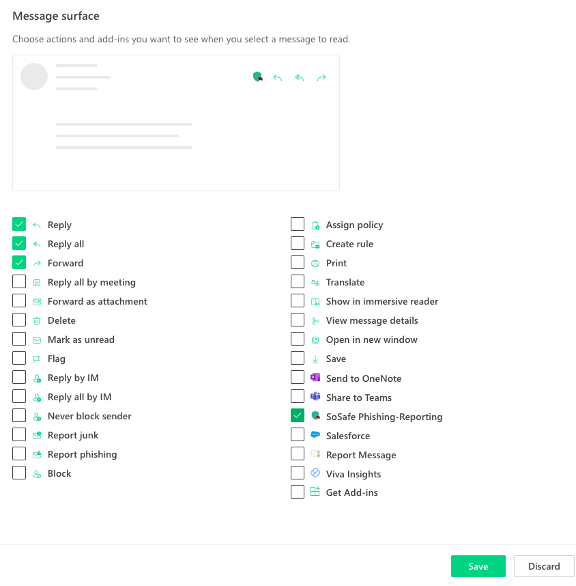Disable the SoSafe Phishing-Reporting checkbox
Screen dimensions: 576x586
pos(298,416)
